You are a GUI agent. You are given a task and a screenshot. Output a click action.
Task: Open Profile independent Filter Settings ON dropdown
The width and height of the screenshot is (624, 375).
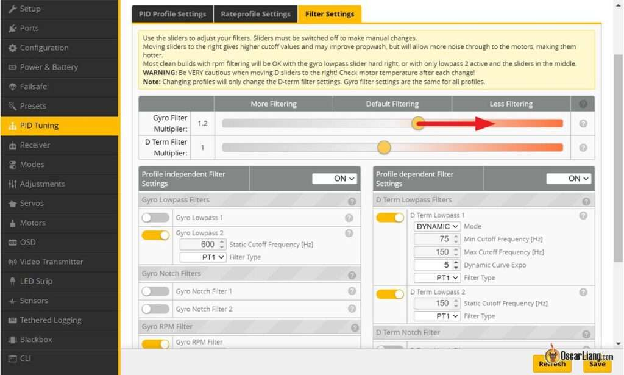coord(334,178)
